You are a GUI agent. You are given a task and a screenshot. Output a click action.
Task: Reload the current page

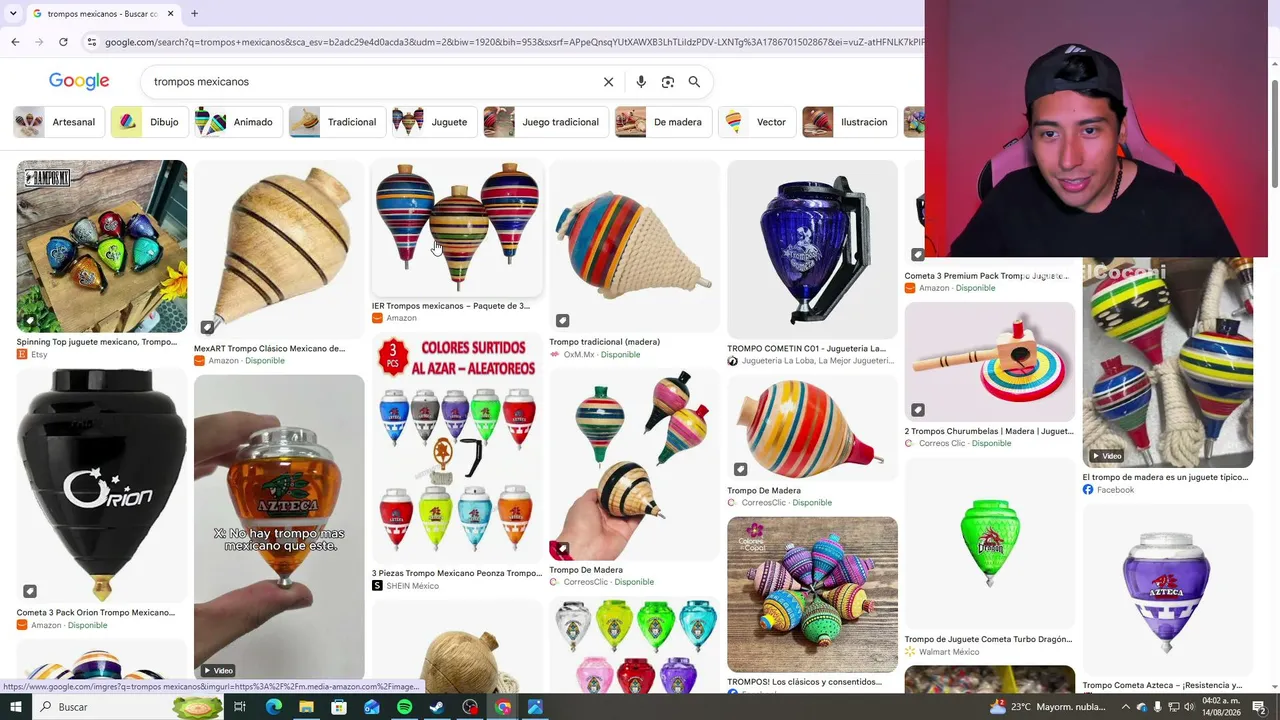(x=63, y=42)
